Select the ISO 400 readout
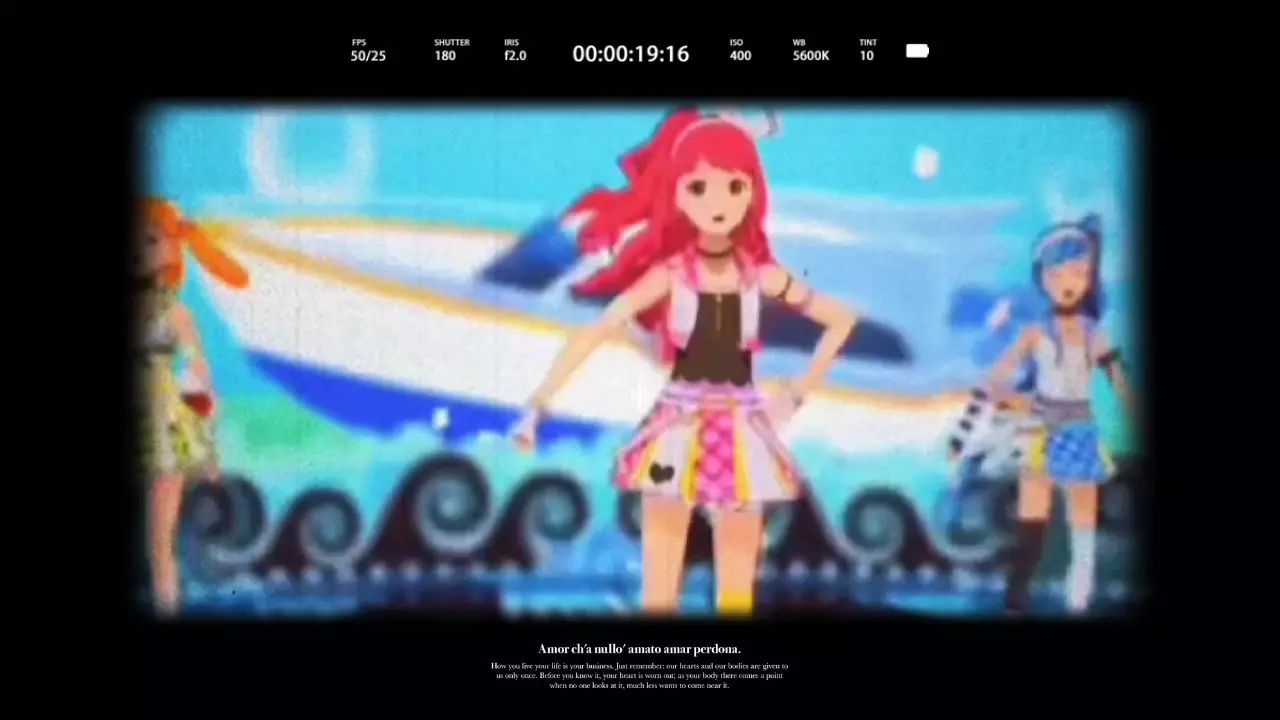 tap(740, 51)
